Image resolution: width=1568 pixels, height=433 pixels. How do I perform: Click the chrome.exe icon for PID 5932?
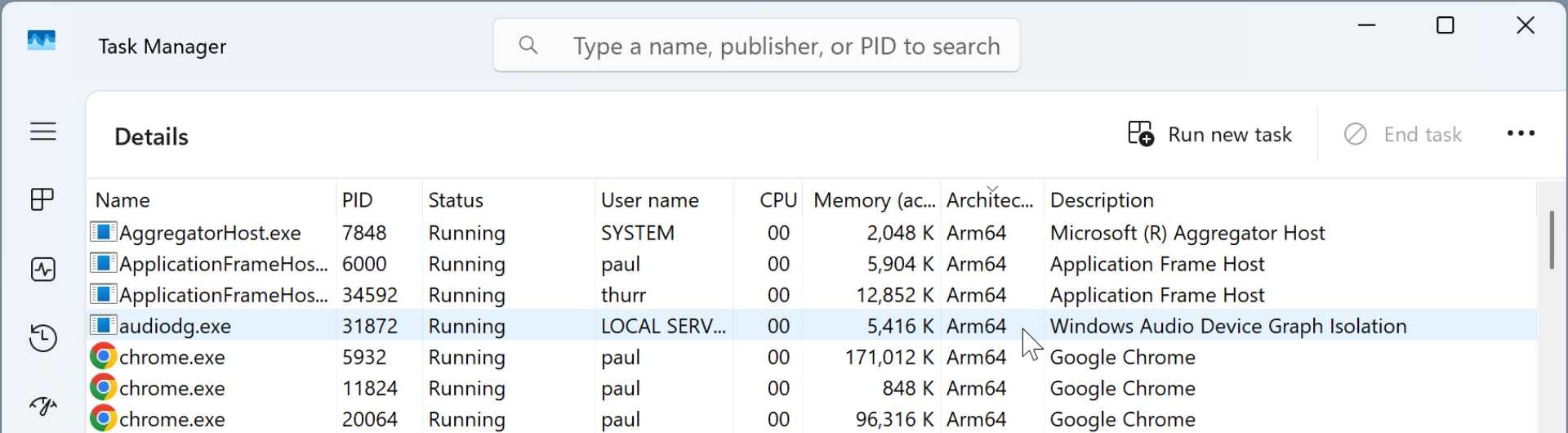click(x=103, y=357)
